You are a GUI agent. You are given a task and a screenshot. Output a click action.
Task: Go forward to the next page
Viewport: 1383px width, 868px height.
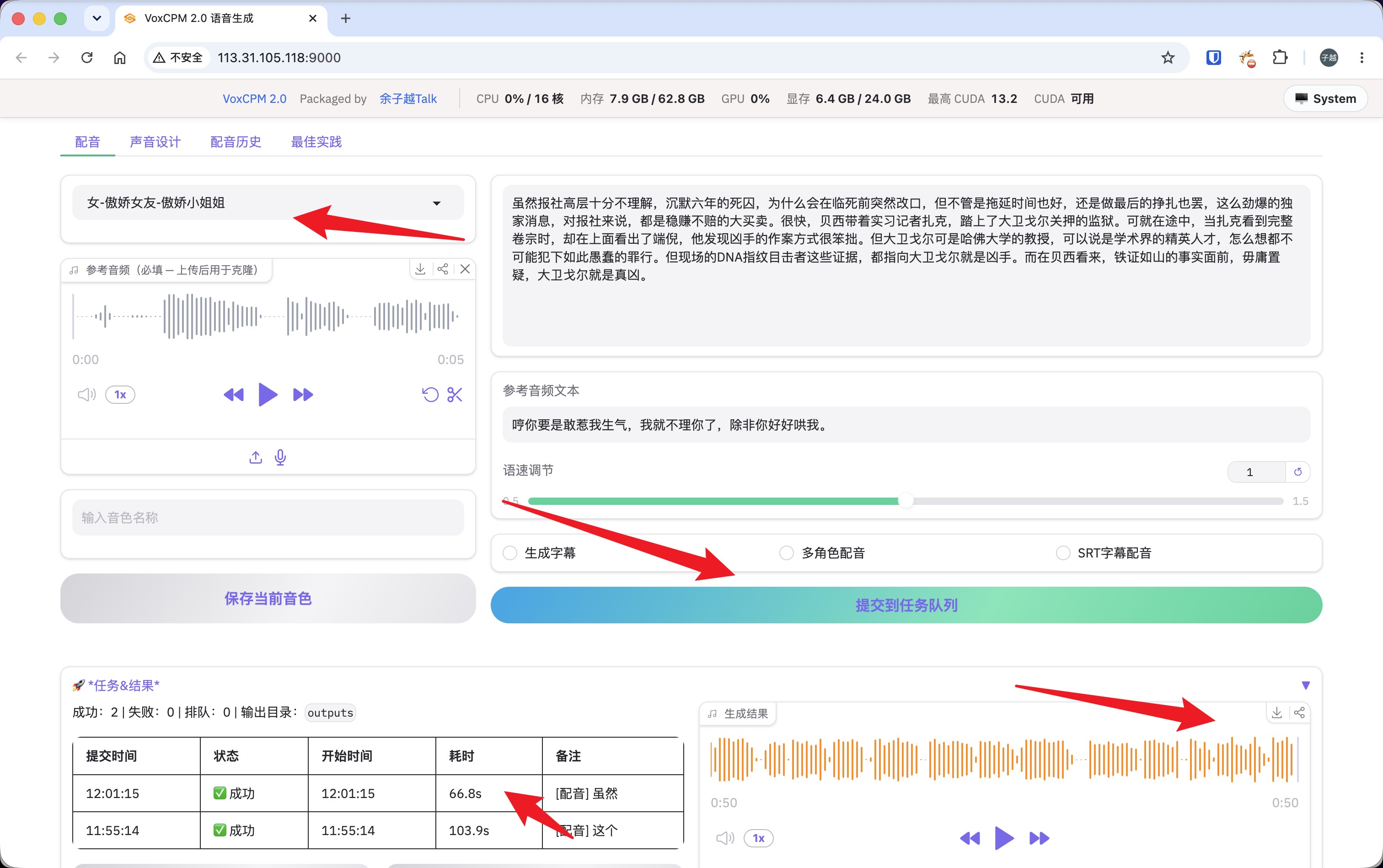54,58
